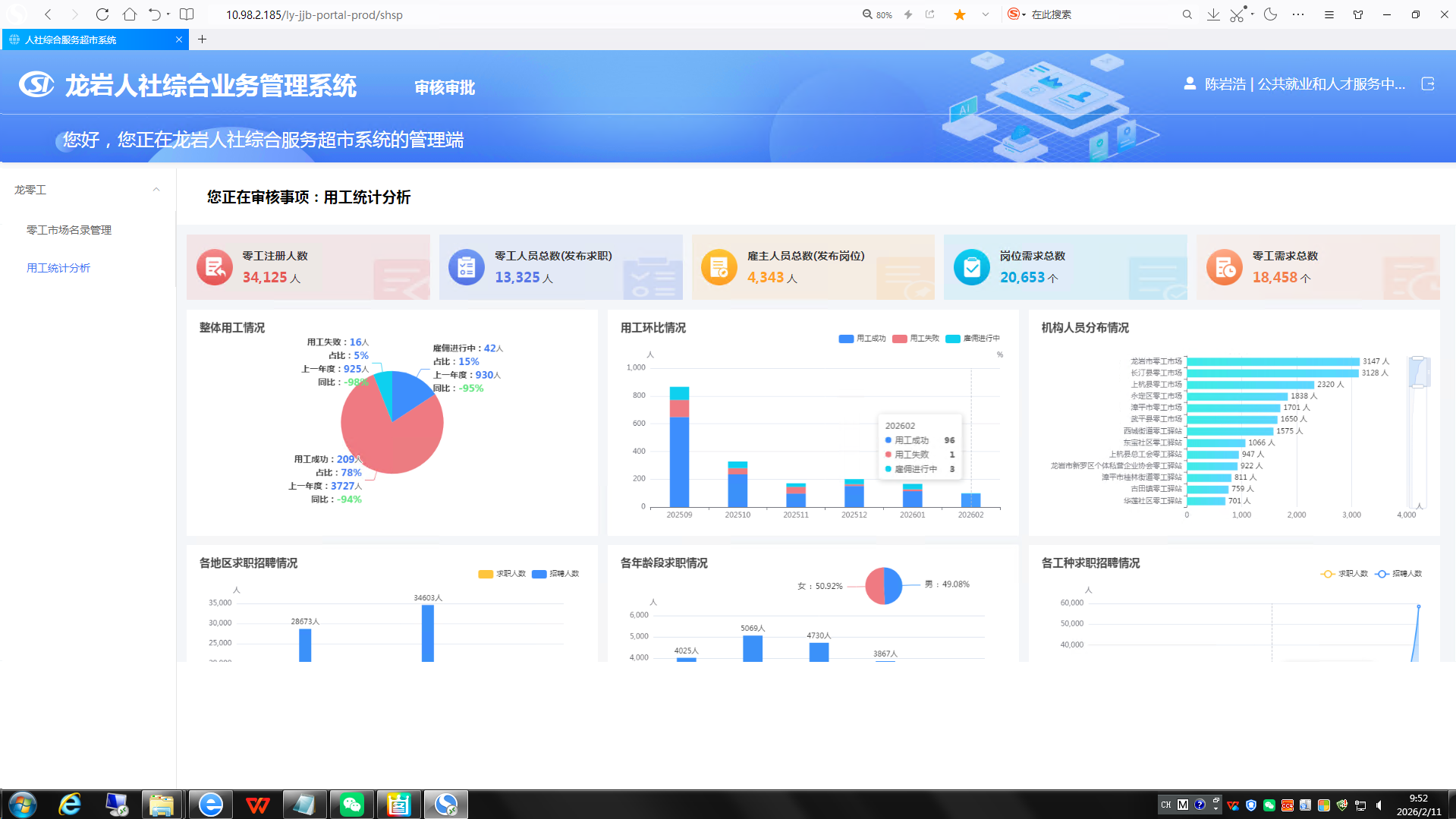1456x819 pixels.
Task: Click the logout icon beside the user name
Action: click(1427, 84)
